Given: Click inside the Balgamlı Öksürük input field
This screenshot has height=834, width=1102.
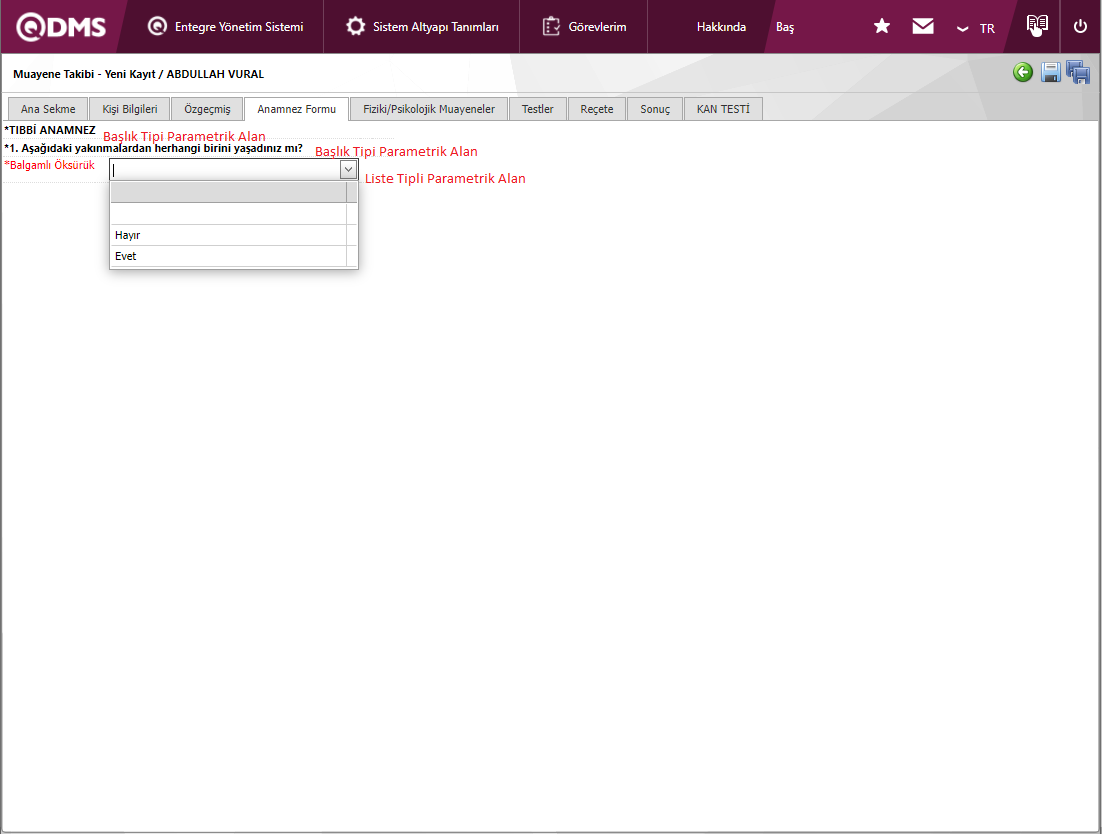Looking at the screenshot, I should point(225,169).
